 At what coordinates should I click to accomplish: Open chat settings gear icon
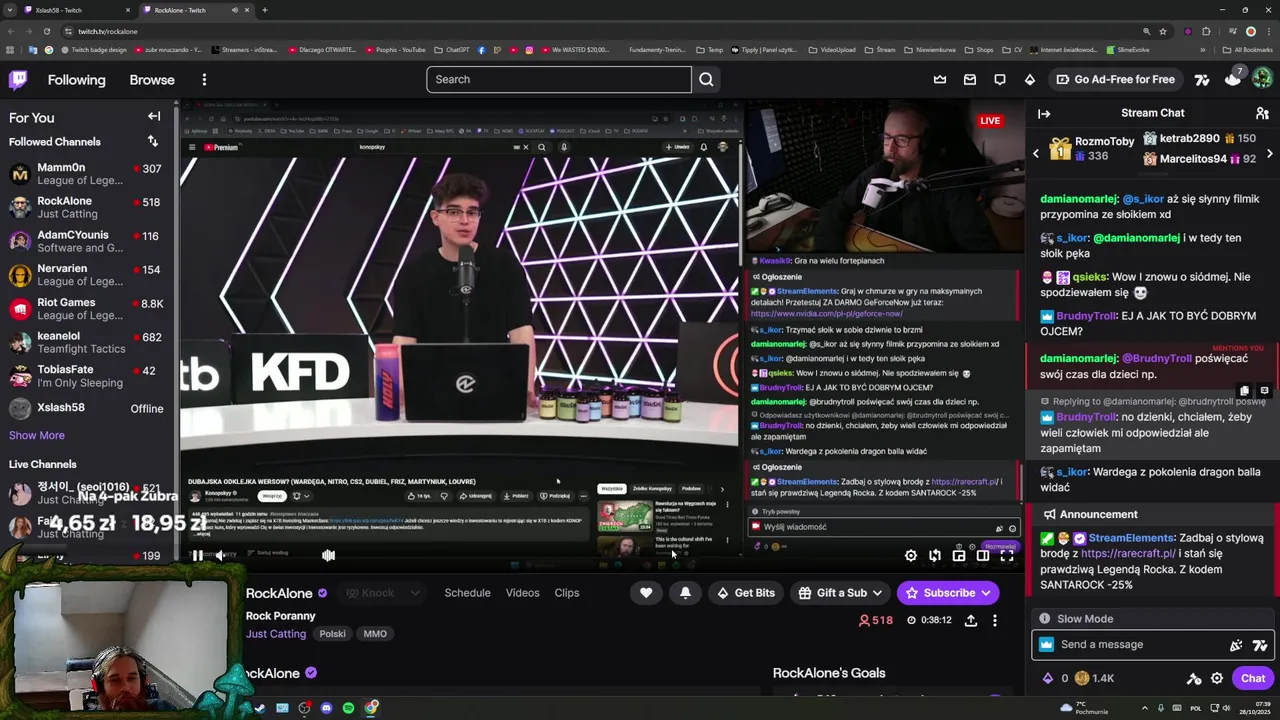[x=1217, y=678]
